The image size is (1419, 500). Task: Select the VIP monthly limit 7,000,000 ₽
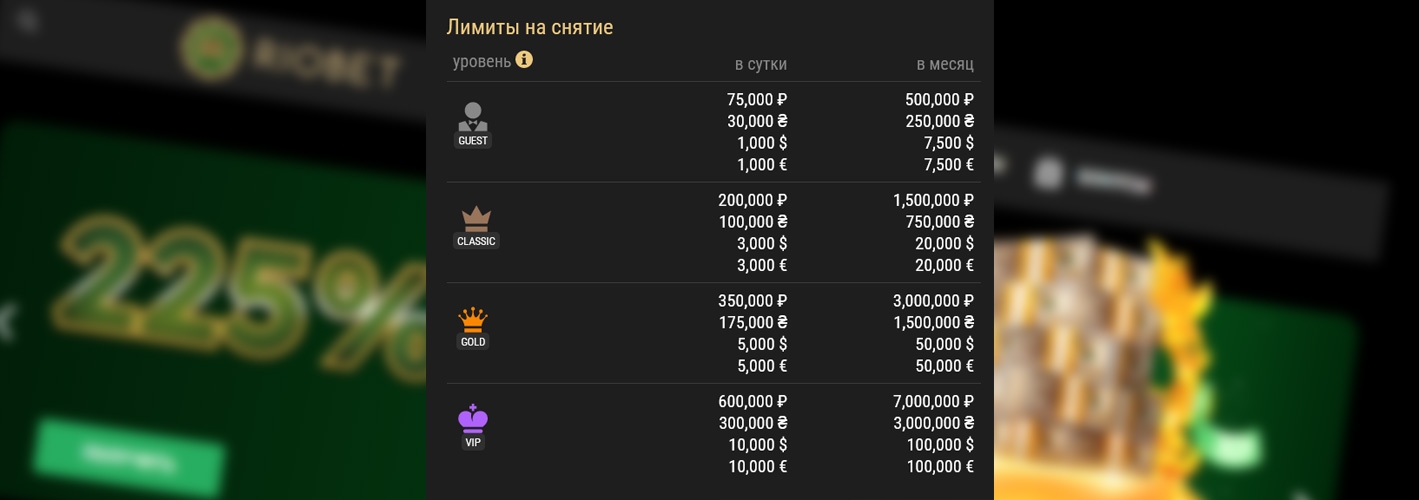pos(933,401)
